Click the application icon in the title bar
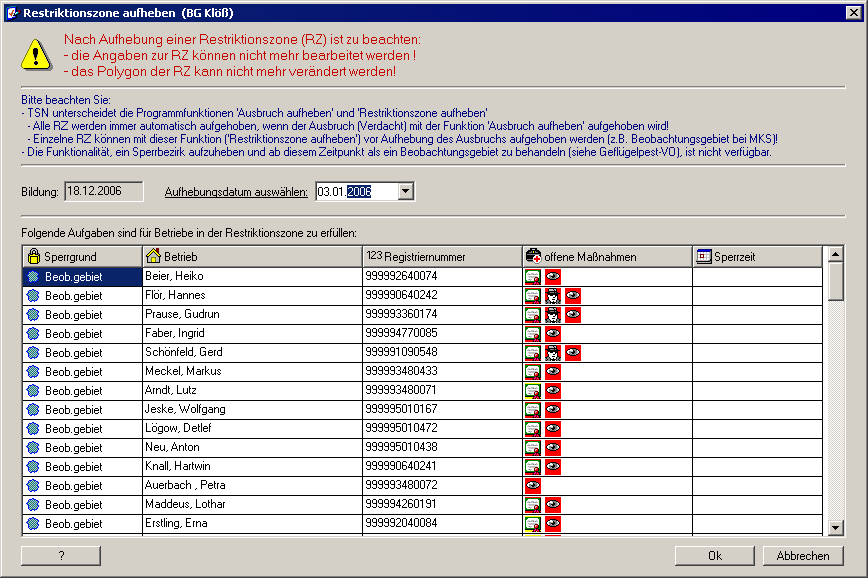Image resolution: width=868 pixels, height=578 pixels. [x=13, y=13]
